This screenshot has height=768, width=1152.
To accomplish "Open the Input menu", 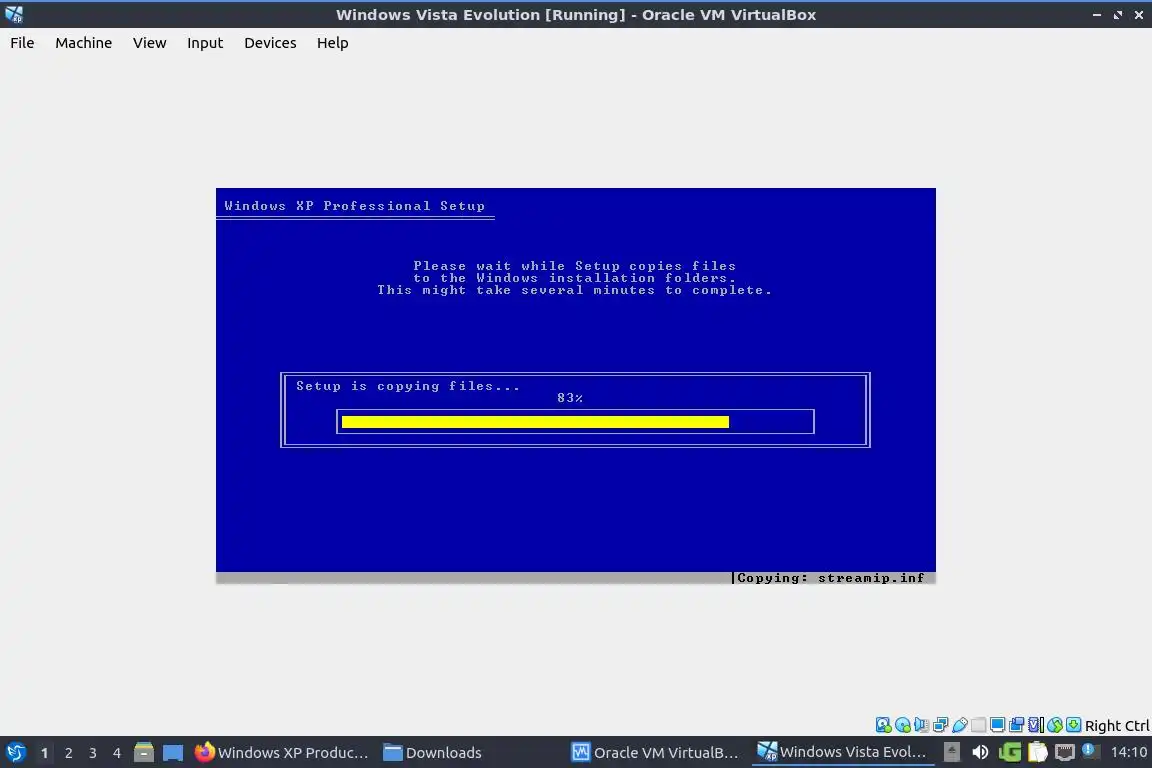I will (205, 43).
